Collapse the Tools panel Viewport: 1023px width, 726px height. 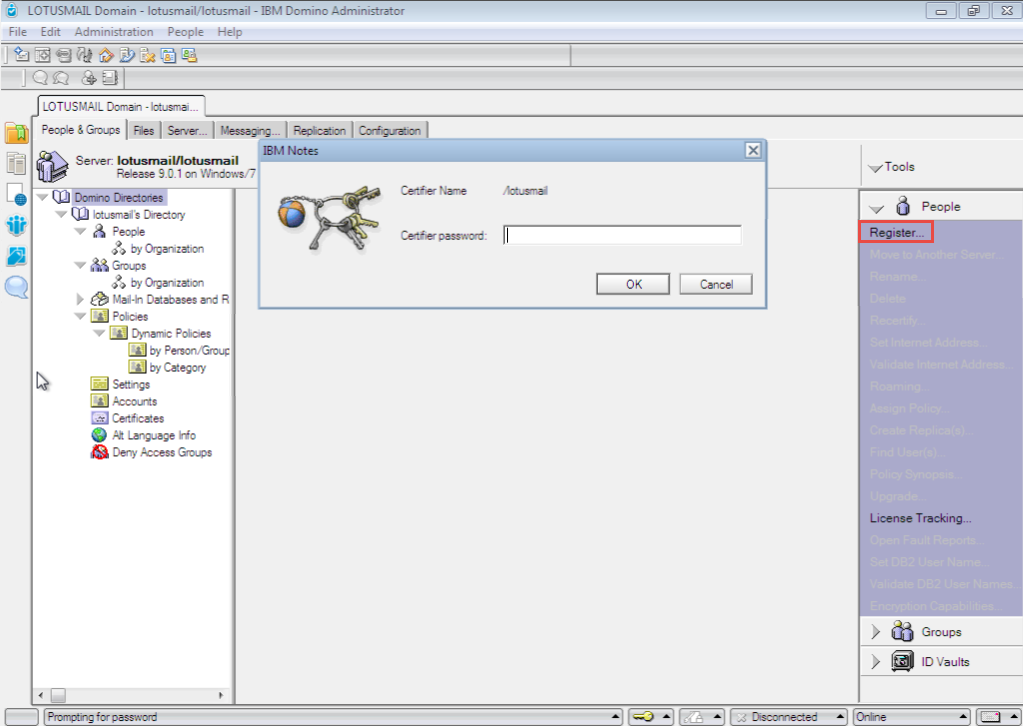click(875, 168)
